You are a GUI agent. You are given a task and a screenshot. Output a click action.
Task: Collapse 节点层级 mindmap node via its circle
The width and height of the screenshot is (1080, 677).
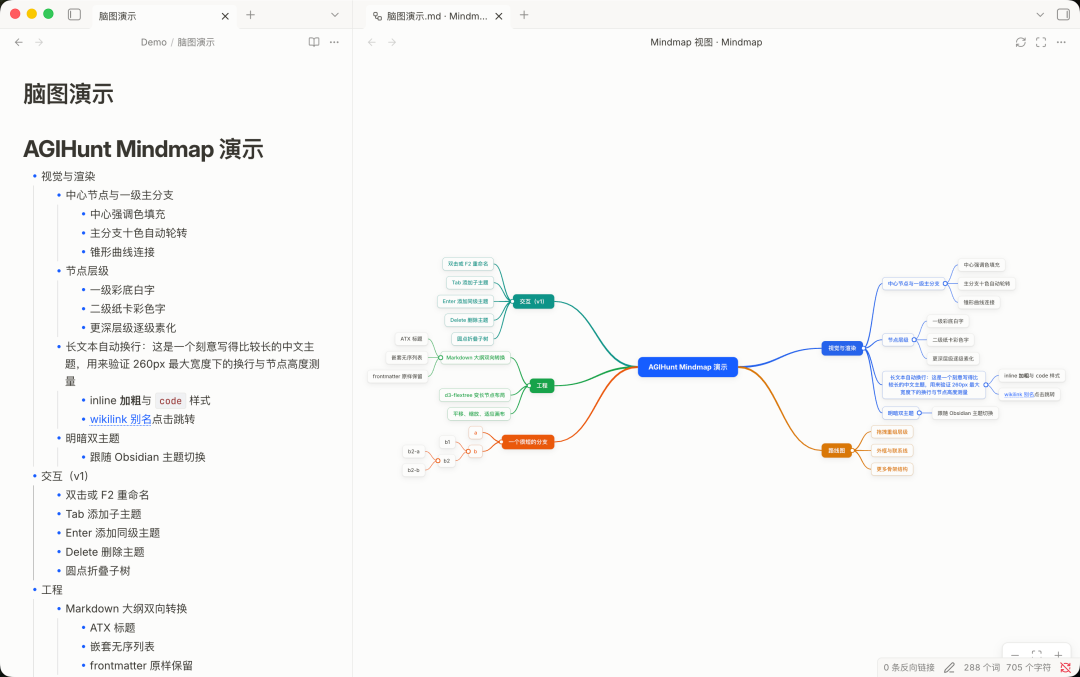(x=914, y=340)
